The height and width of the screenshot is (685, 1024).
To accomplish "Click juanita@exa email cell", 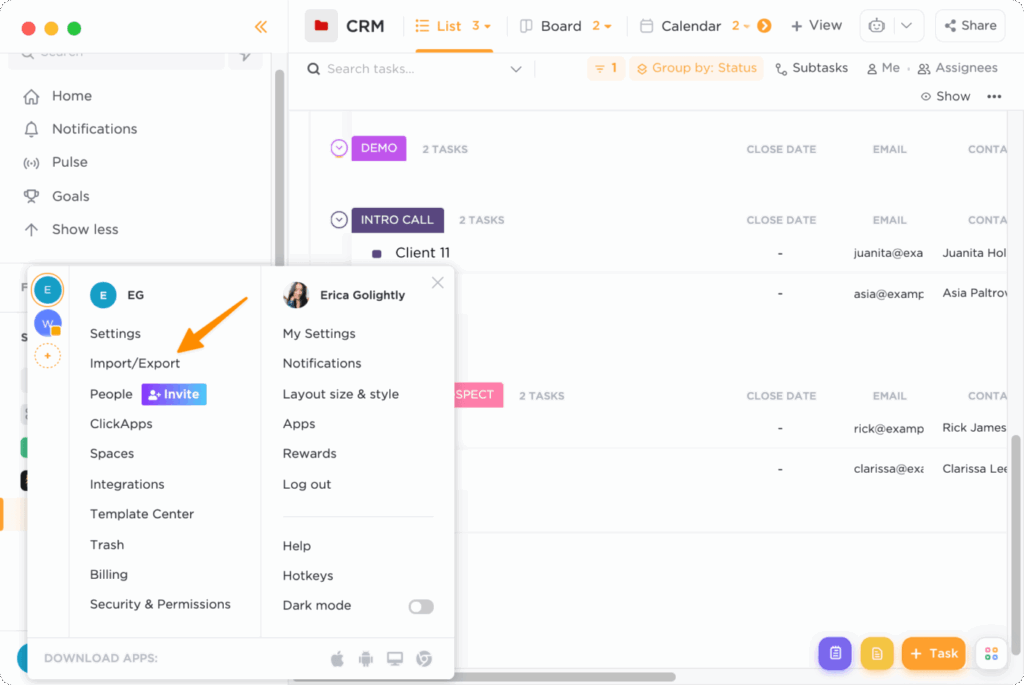I will 888,253.
